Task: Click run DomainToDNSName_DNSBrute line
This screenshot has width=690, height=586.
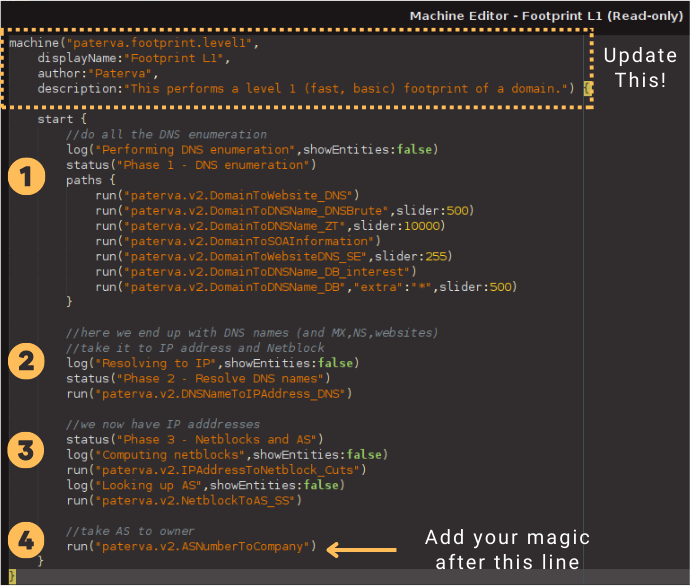Action: pyautogui.click(x=285, y=211)
